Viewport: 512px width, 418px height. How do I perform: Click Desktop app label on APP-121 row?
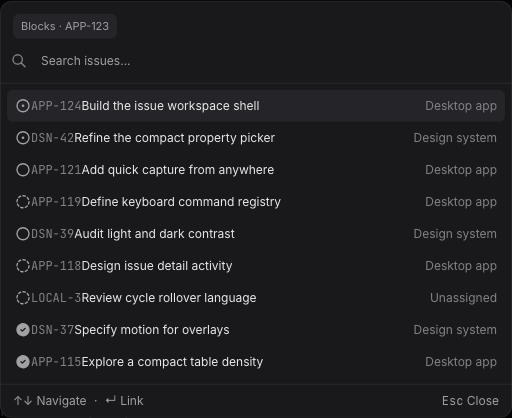tap(461, 170)
